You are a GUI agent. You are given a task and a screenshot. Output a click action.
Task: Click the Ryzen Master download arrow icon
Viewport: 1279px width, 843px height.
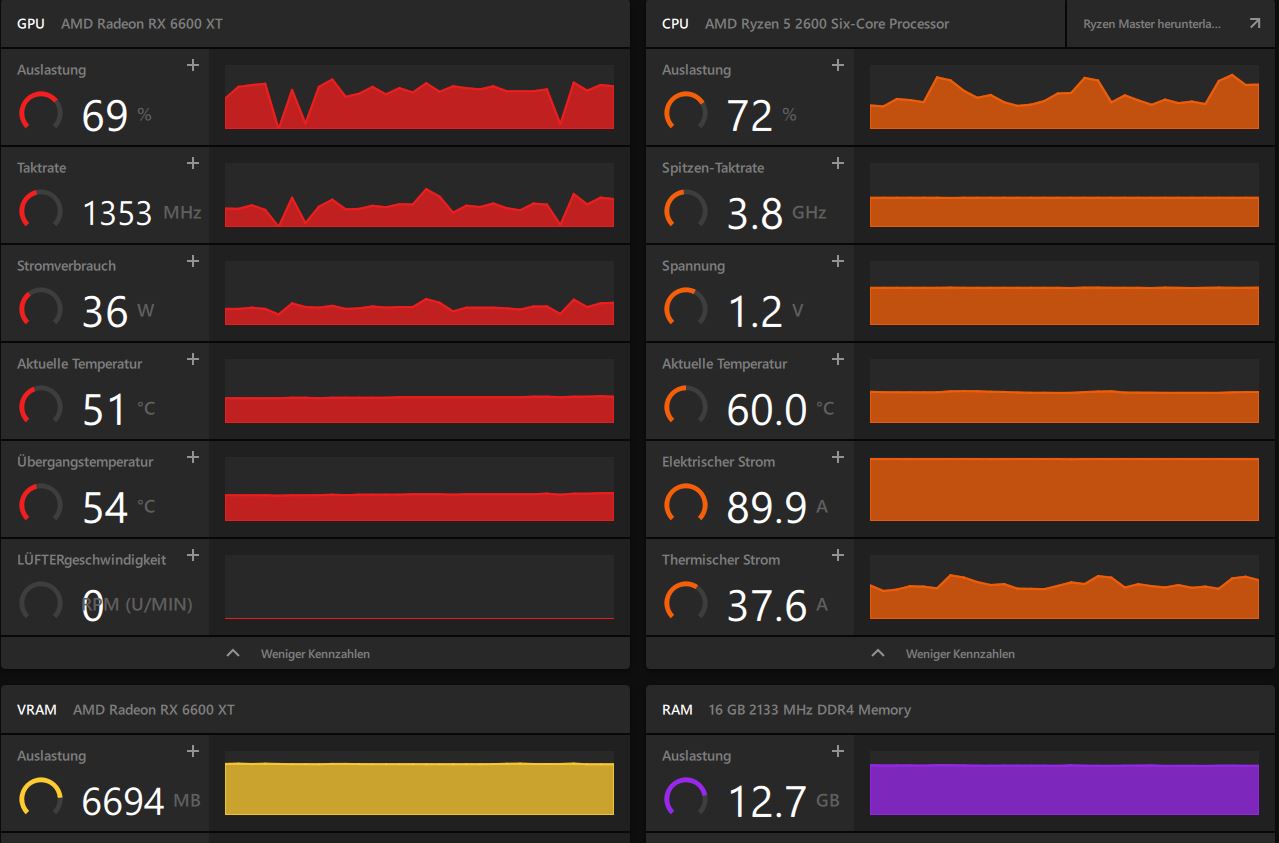coord(1255,23)
